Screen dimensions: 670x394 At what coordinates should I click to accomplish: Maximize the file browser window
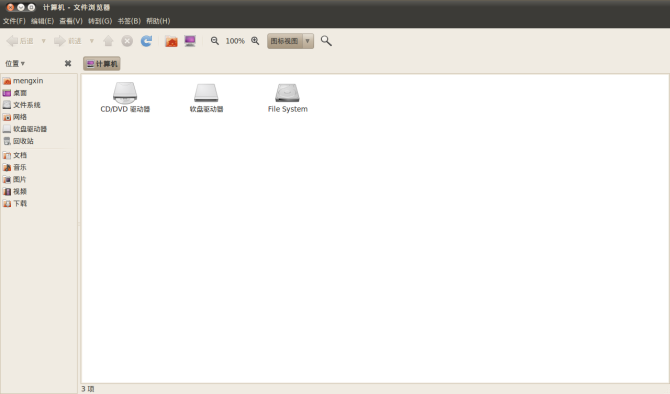pos(31,7)
